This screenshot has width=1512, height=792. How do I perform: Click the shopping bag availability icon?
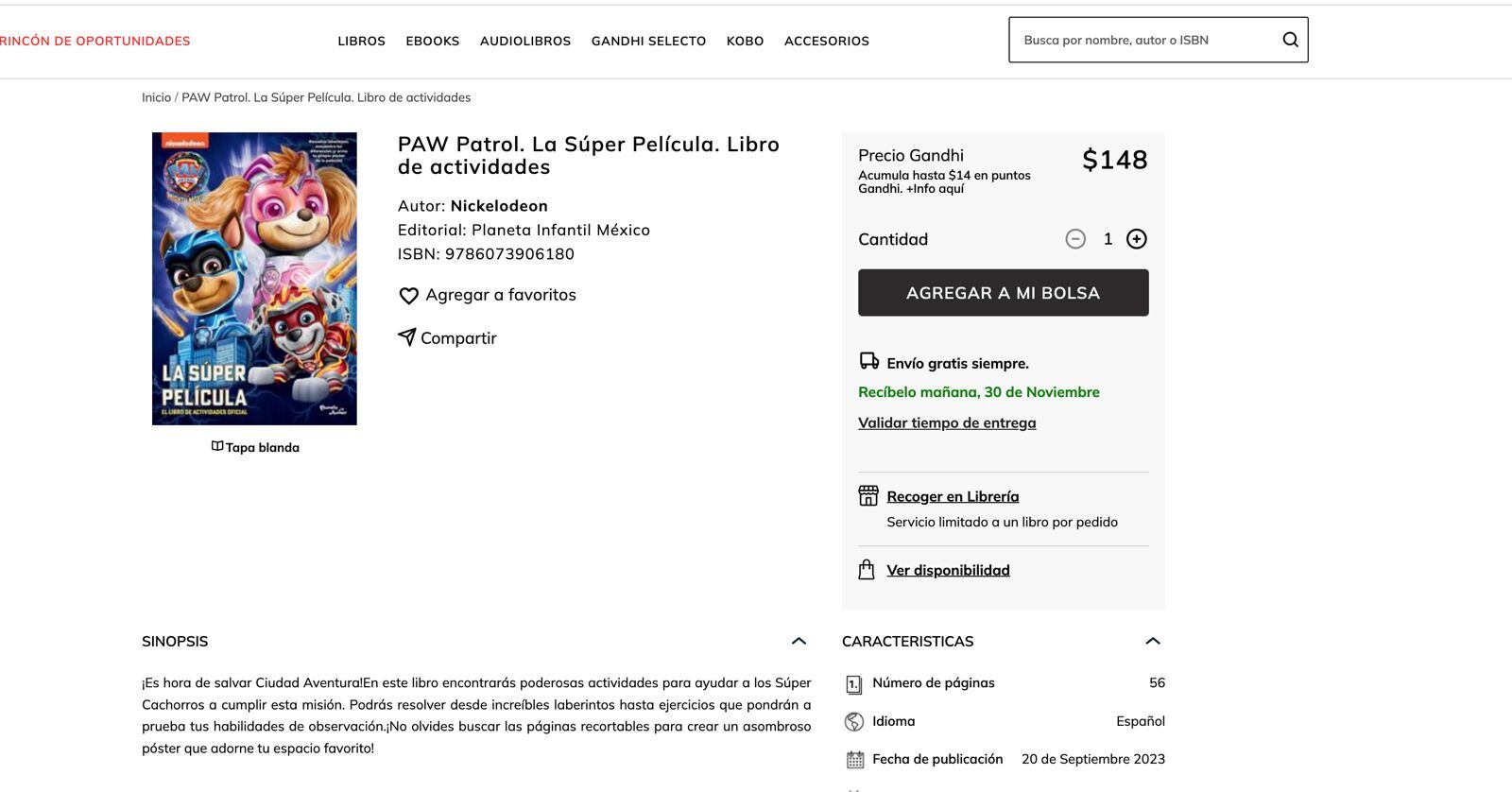pos(867,570)
